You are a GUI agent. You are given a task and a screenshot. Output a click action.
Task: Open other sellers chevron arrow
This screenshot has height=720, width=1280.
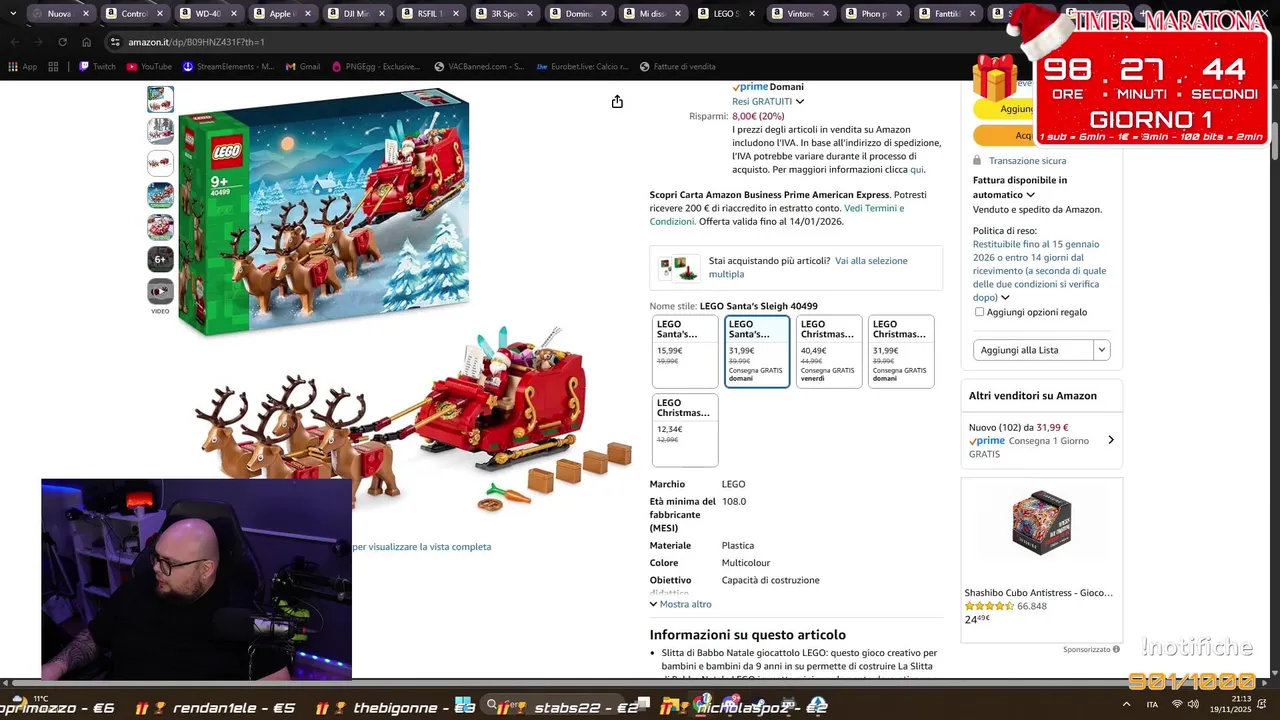1110,440
